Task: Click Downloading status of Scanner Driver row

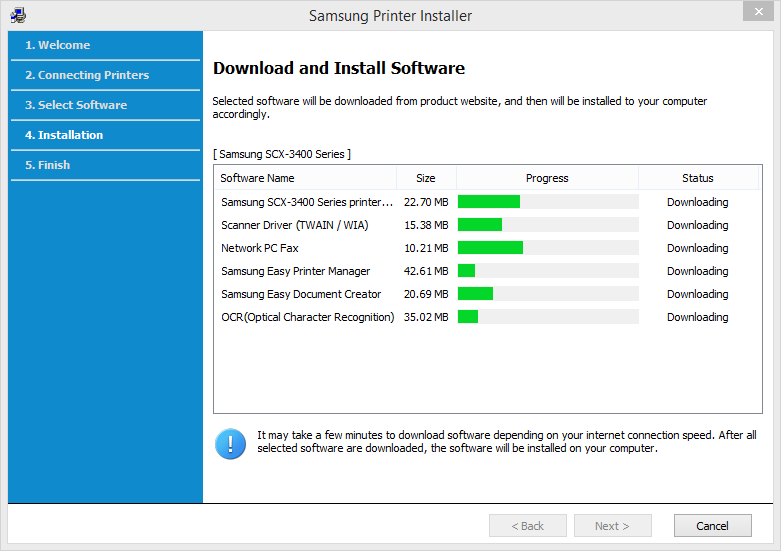Action: [x=698, y=225]
